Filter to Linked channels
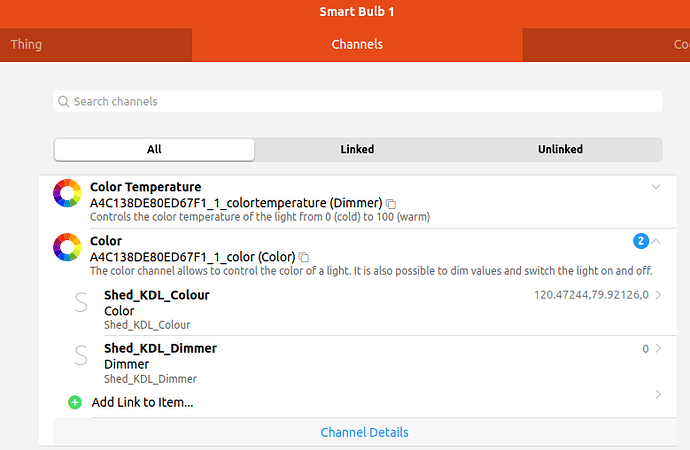690x450 pixels. point(357,150)
